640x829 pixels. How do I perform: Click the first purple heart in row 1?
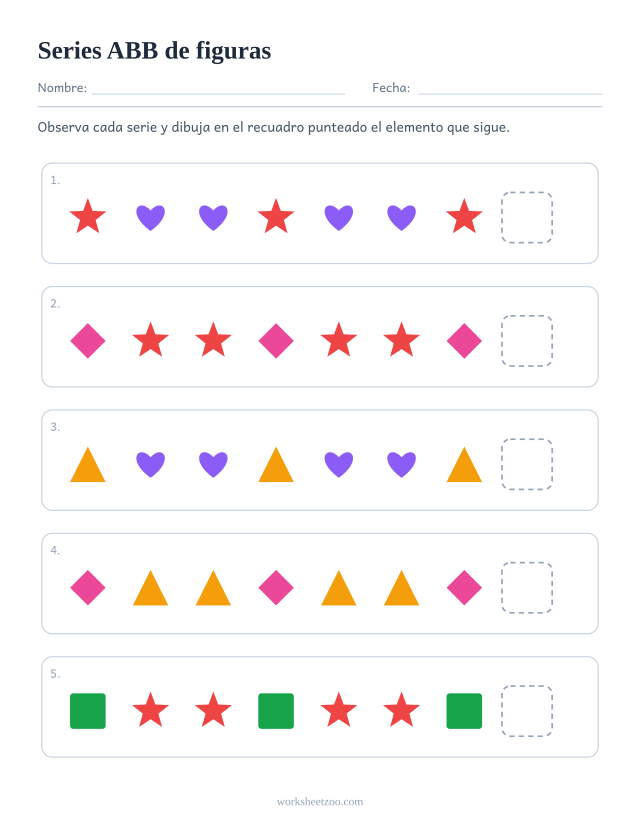pos(151,217)
